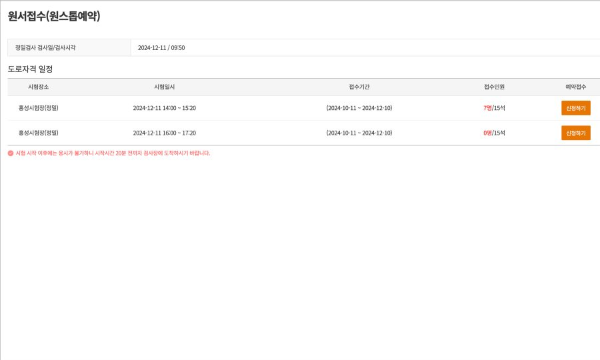Click the 7명/15석 applicant count
Screen dimensions: 600x360
[494, 108]
